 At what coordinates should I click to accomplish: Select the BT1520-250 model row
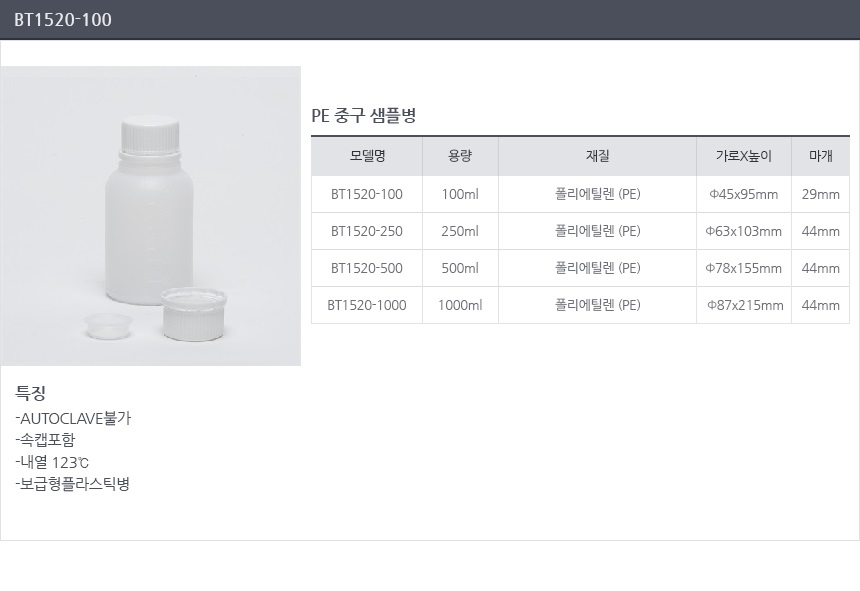tap(367, 231)
